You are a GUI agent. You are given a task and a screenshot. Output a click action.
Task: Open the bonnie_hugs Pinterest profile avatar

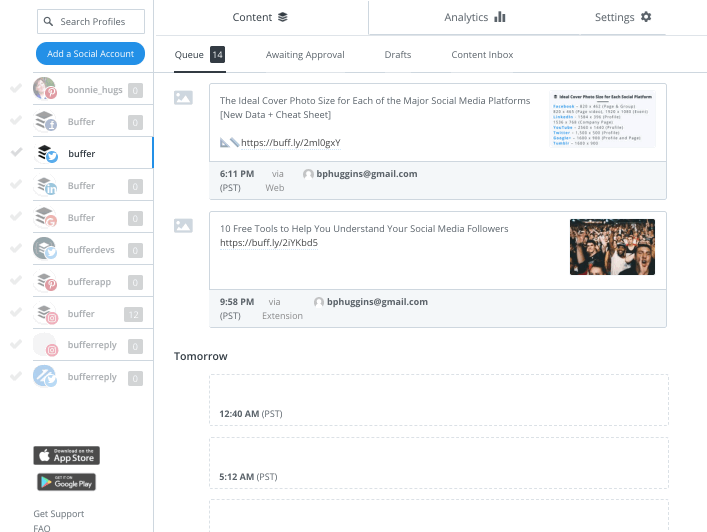[45, 88]
